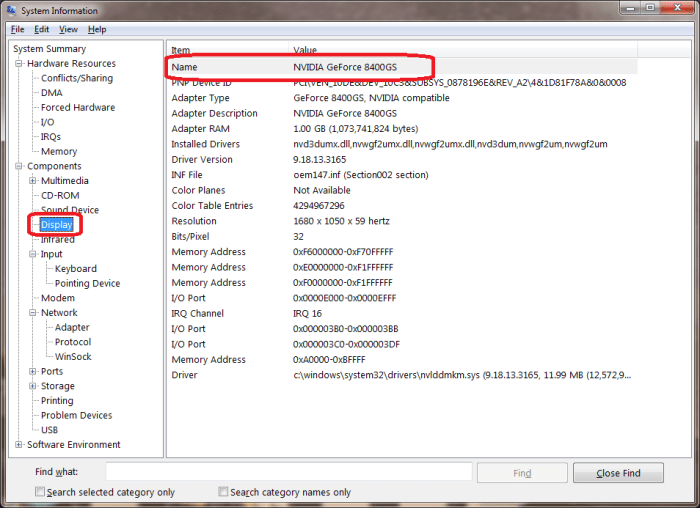Click the Close Find button
The image size is (700, 508).
click(618, 473)
